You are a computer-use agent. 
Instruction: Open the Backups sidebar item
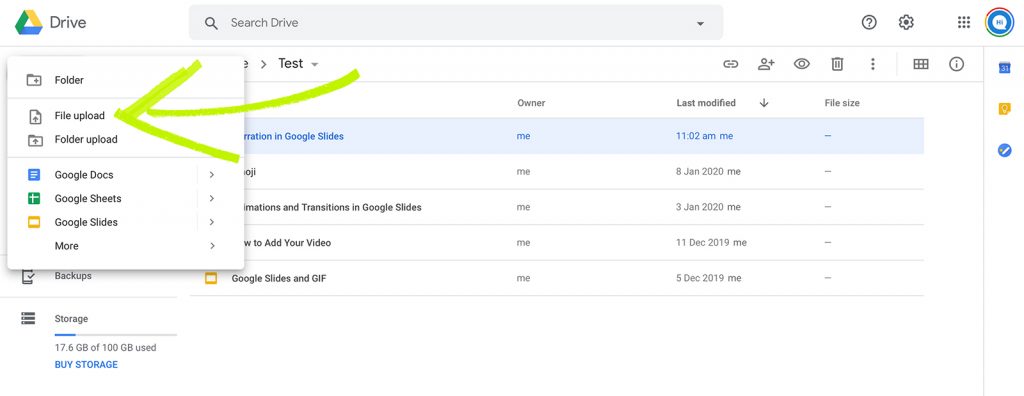[73, 276]
